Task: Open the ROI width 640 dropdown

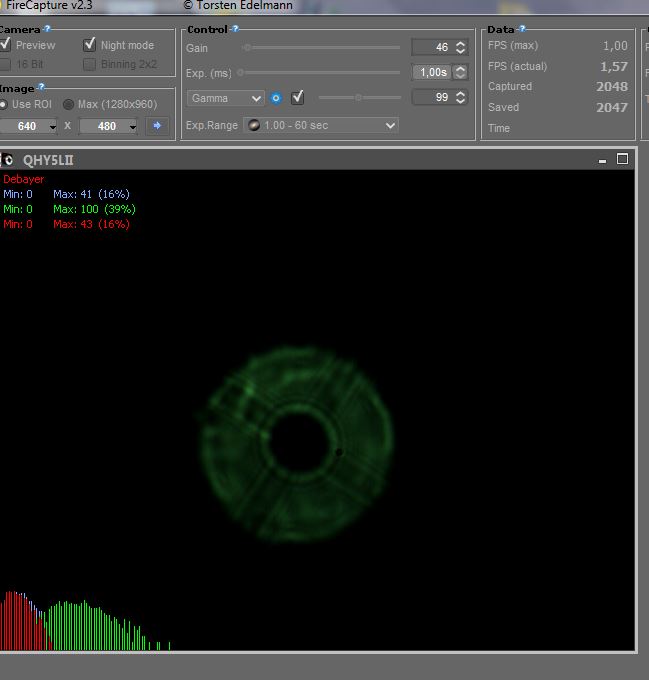Action: pos(32,125)
